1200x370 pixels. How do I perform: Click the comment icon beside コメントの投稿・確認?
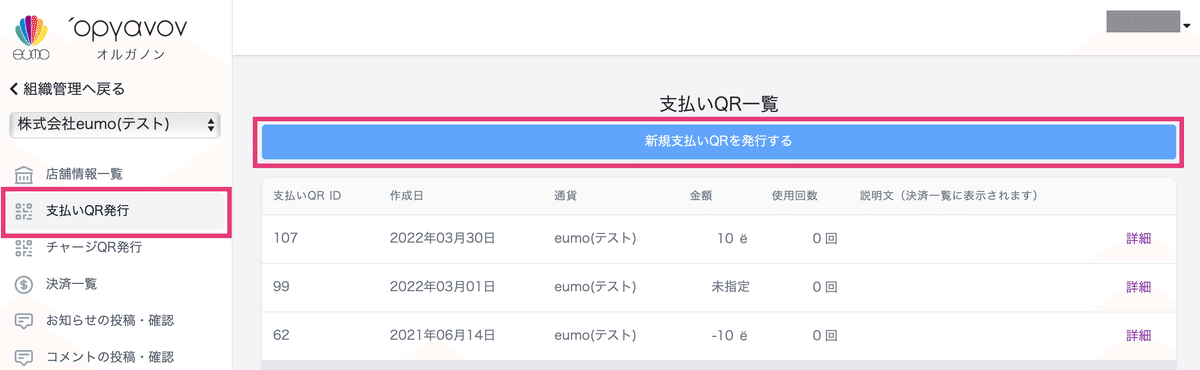(x=24, y=357)
